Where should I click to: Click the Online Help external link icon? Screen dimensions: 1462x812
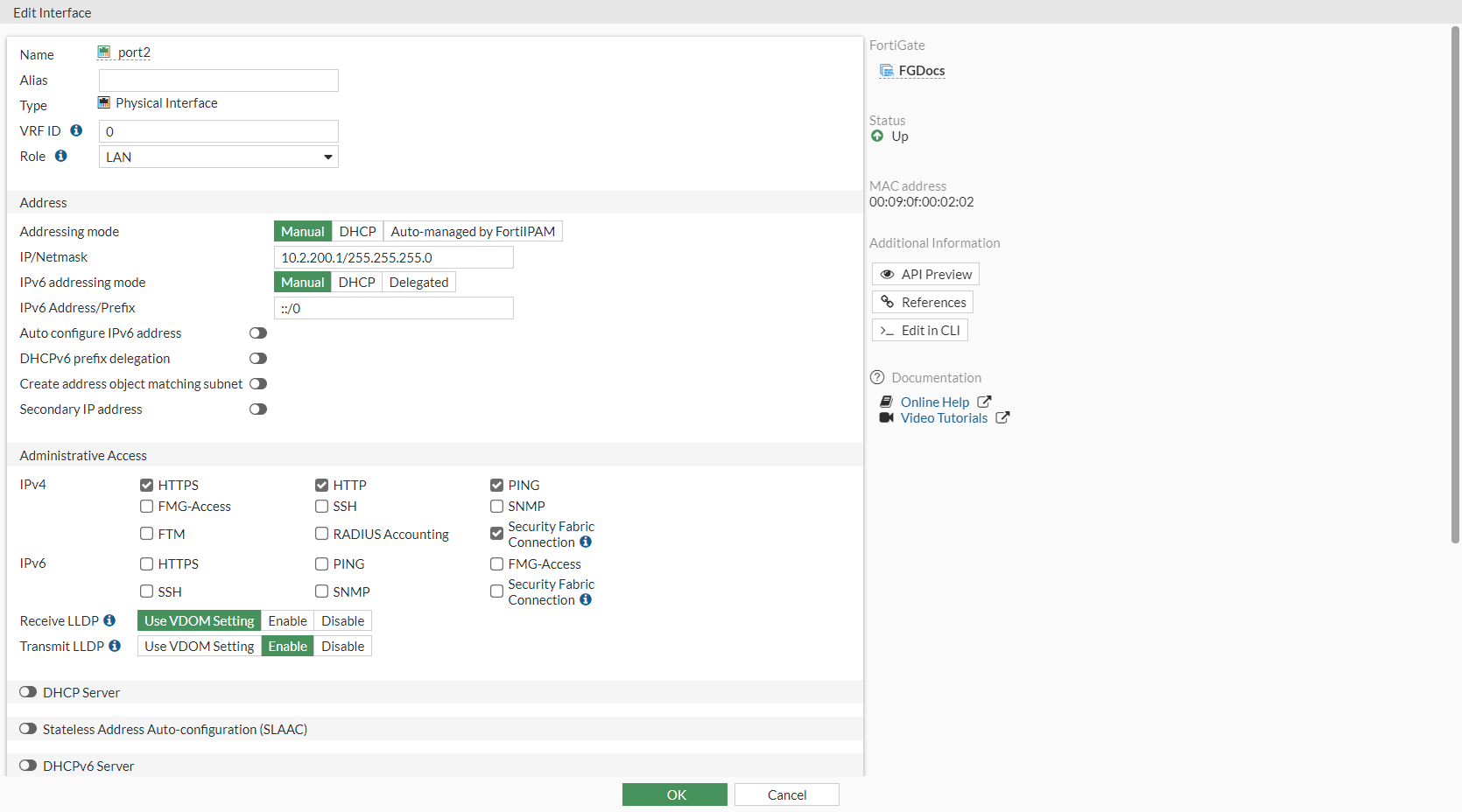click(x=984, y=402)
